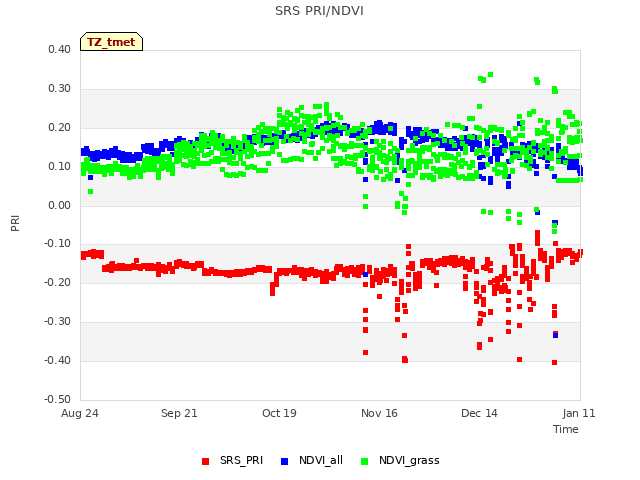Click the green NDVI_grass legend swatch
The width and height of the screenshot is (640, 480).
click(x=364, y=461)
